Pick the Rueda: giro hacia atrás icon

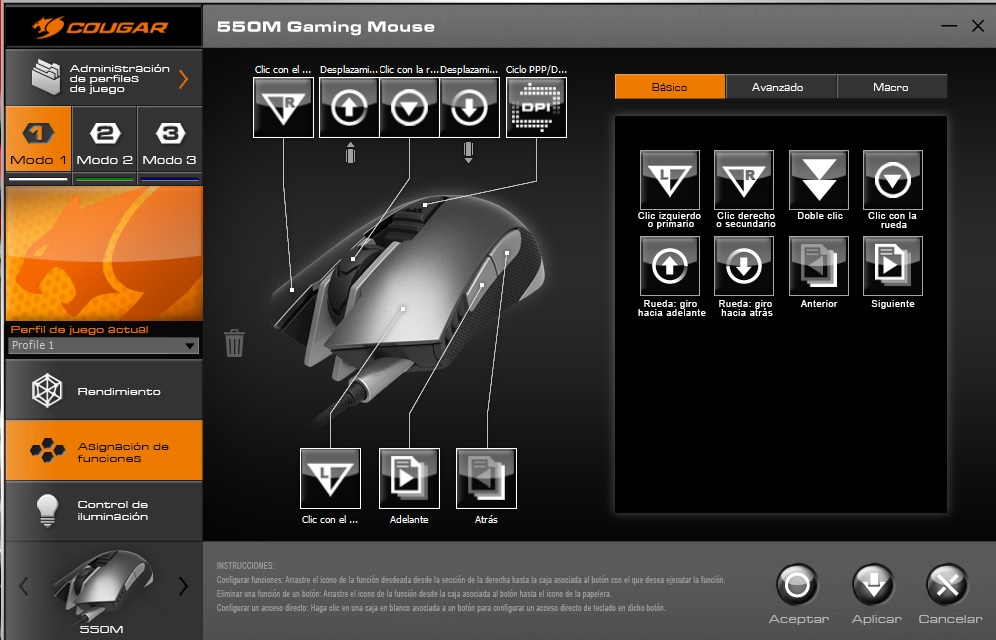tap(744, 266)
